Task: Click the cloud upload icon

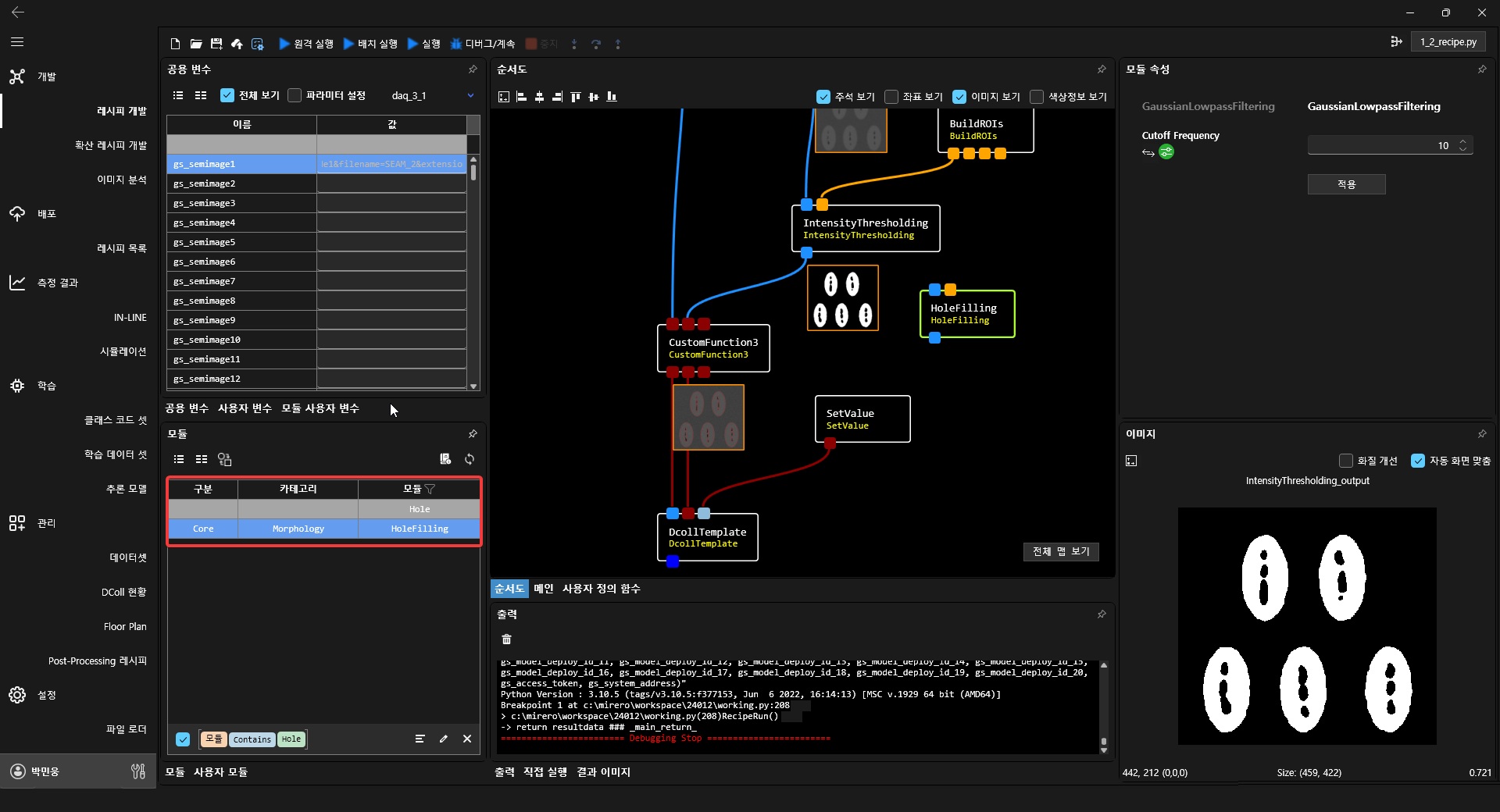Action: [237, 44]
